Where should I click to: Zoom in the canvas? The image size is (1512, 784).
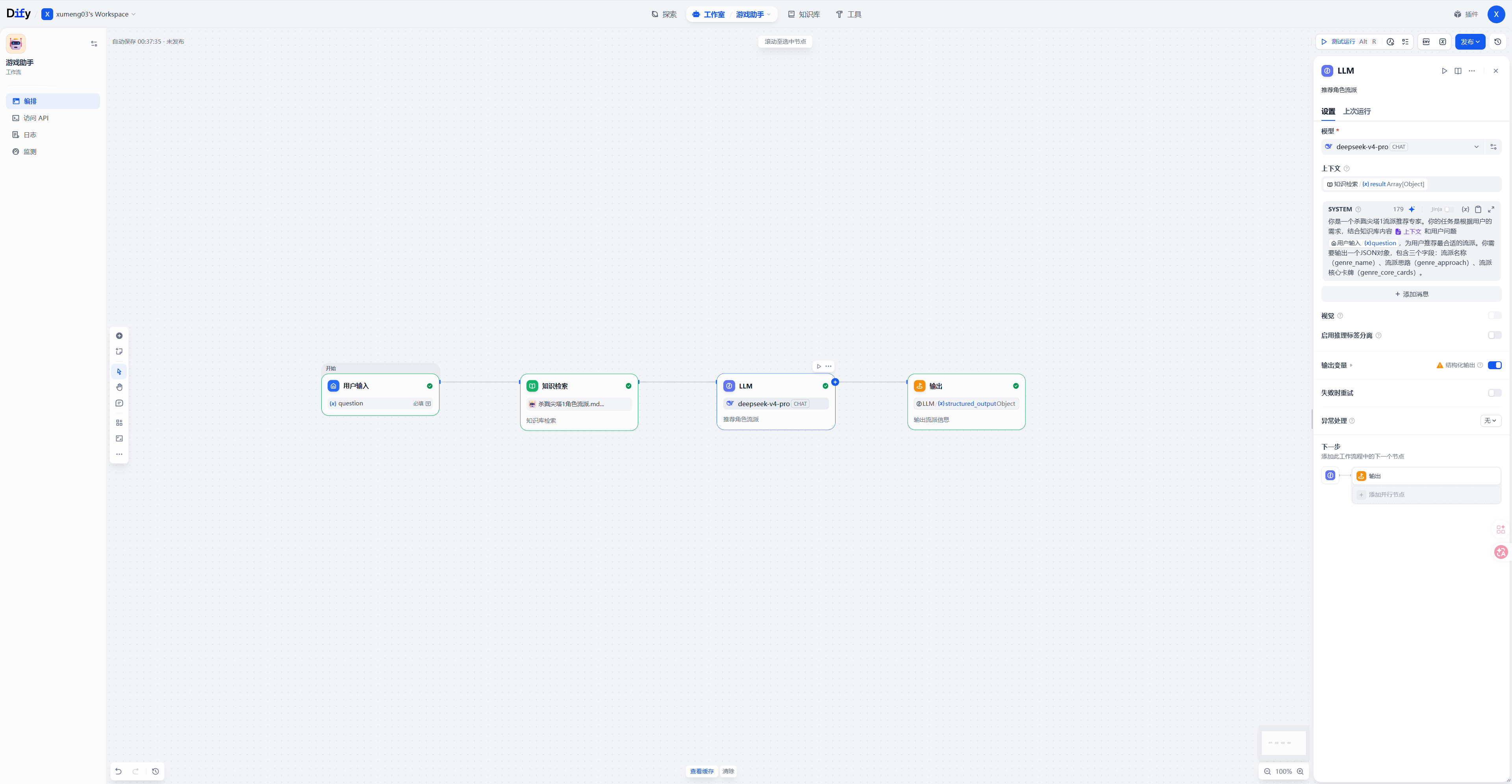click(1300, 771)
